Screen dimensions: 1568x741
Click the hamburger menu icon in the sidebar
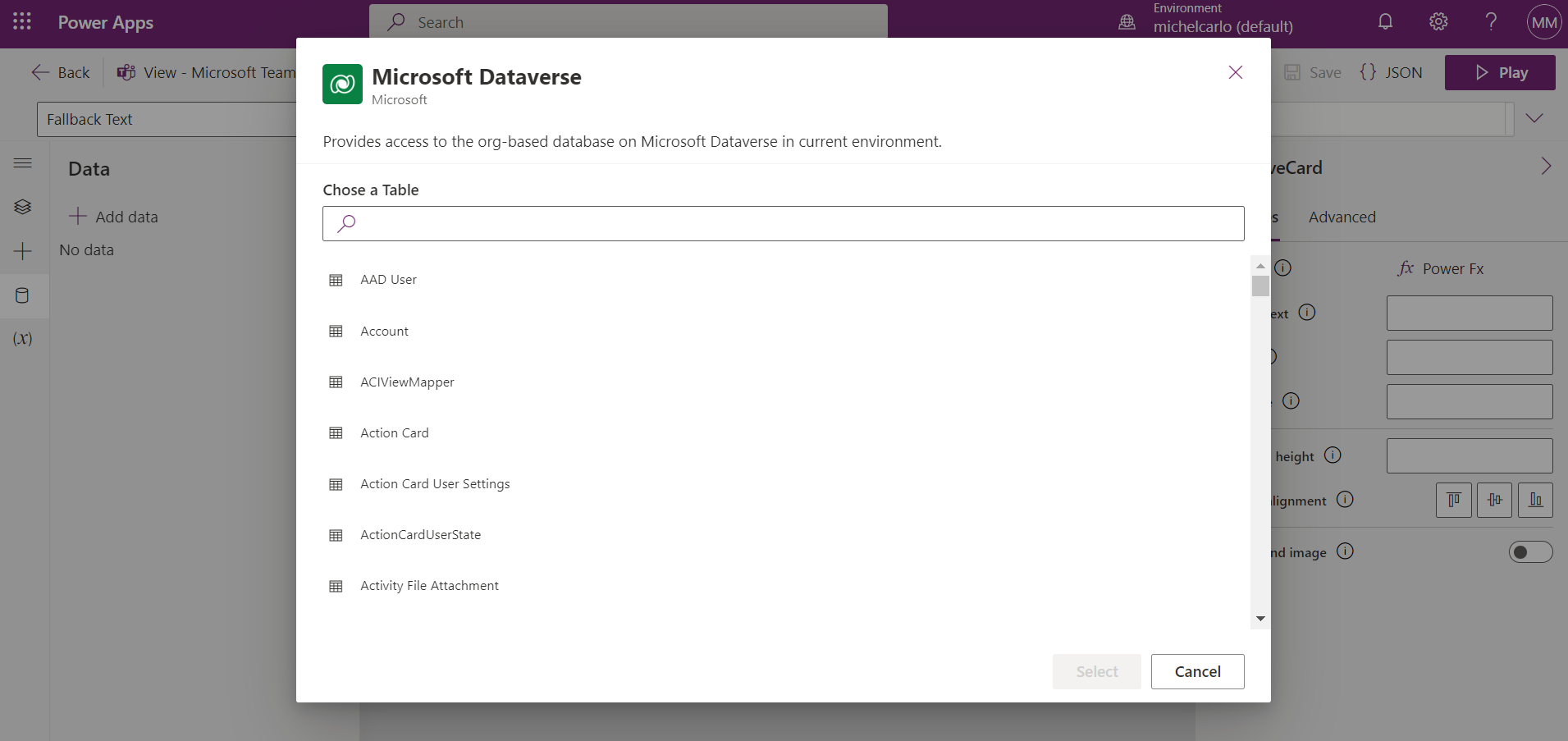22,163
